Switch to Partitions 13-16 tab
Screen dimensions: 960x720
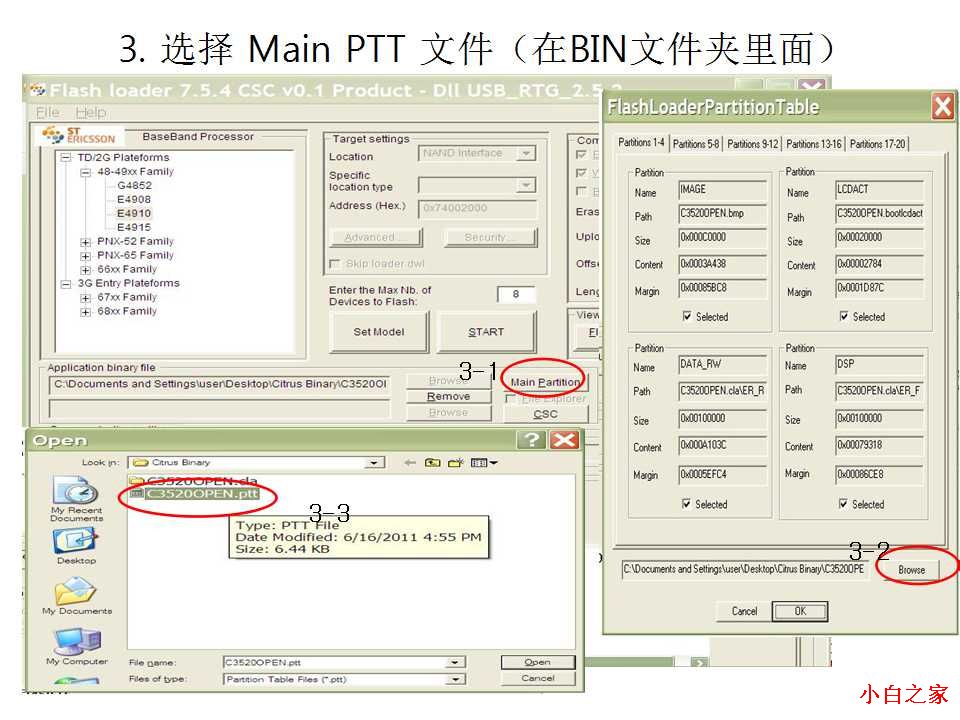point(814,144)
